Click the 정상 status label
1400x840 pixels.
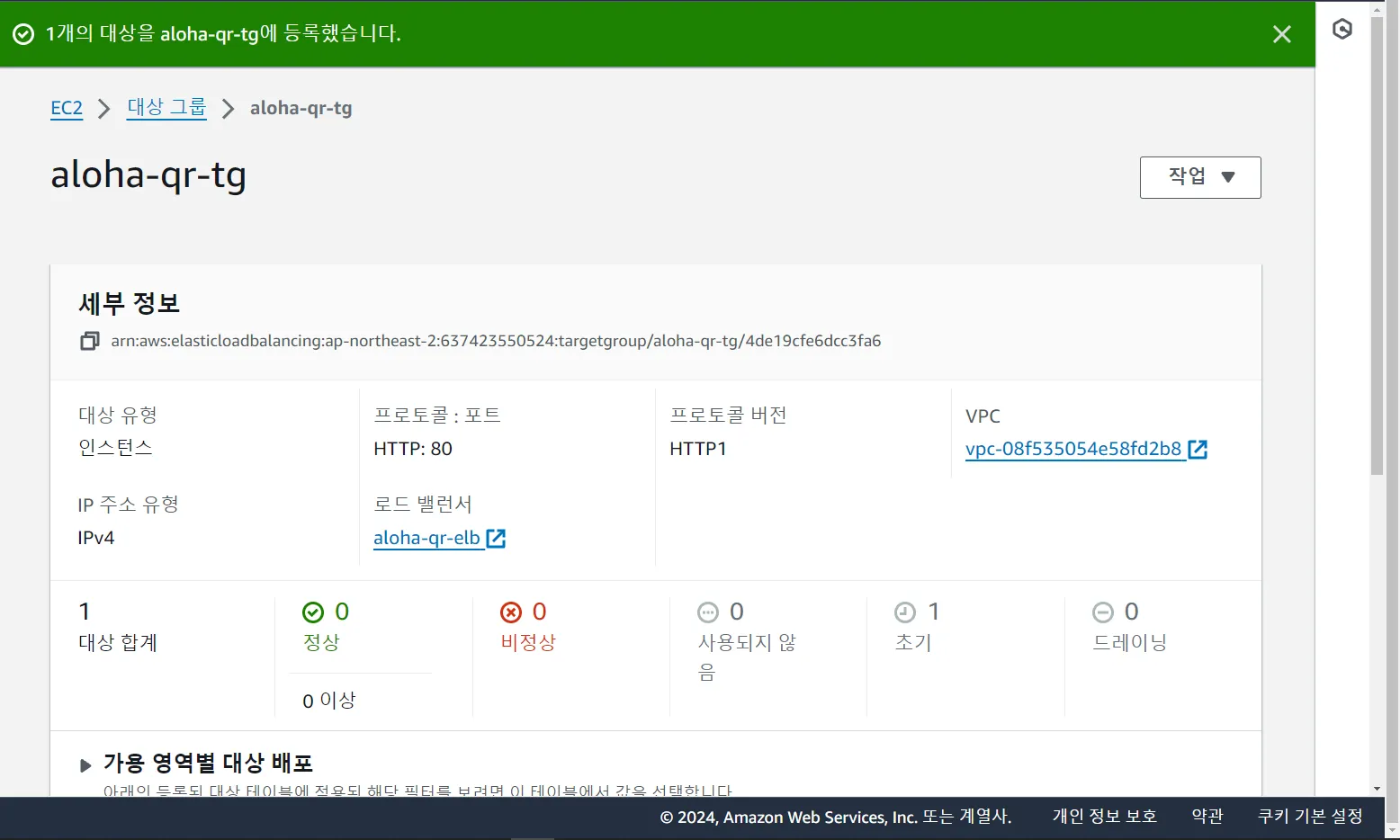[321, 642]
